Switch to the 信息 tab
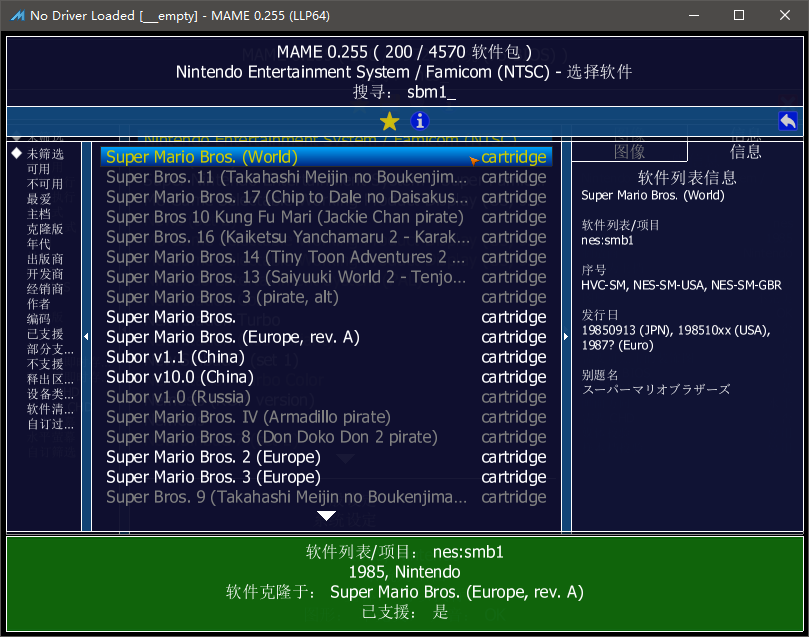 pyautogui.click(x=745, y=152)
